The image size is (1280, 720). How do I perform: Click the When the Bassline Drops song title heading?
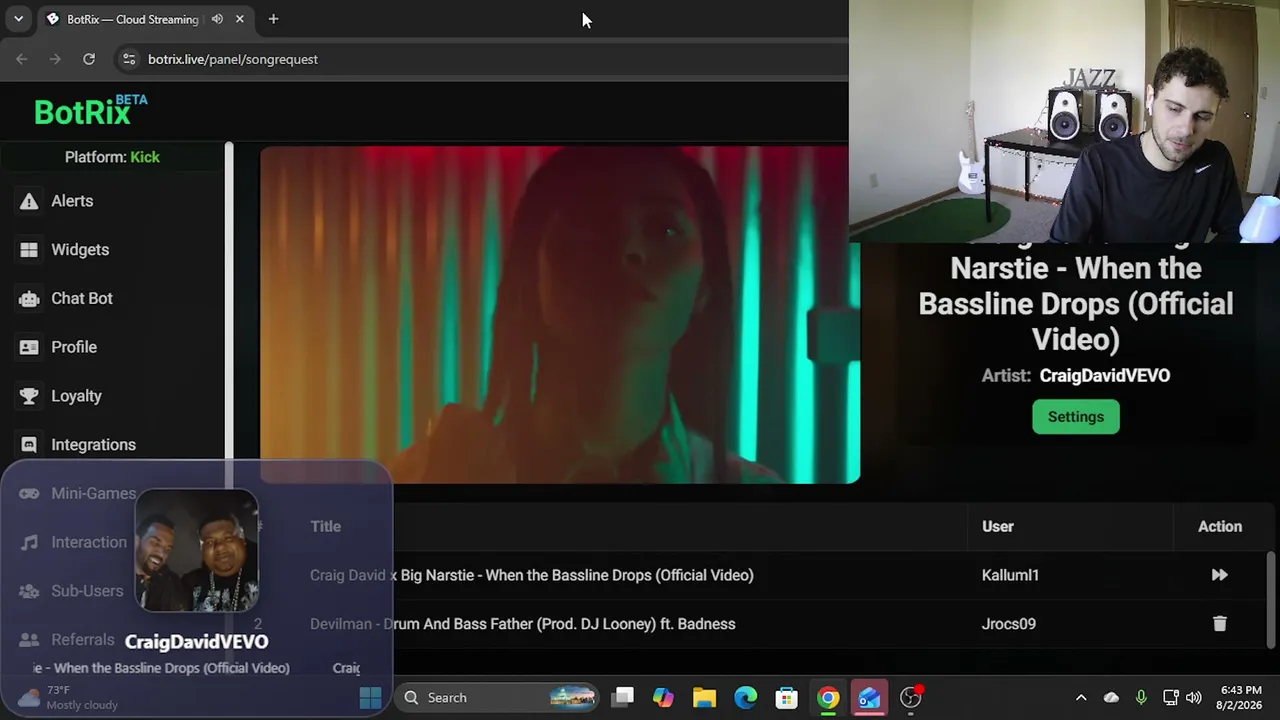[x=1076, y=304]
